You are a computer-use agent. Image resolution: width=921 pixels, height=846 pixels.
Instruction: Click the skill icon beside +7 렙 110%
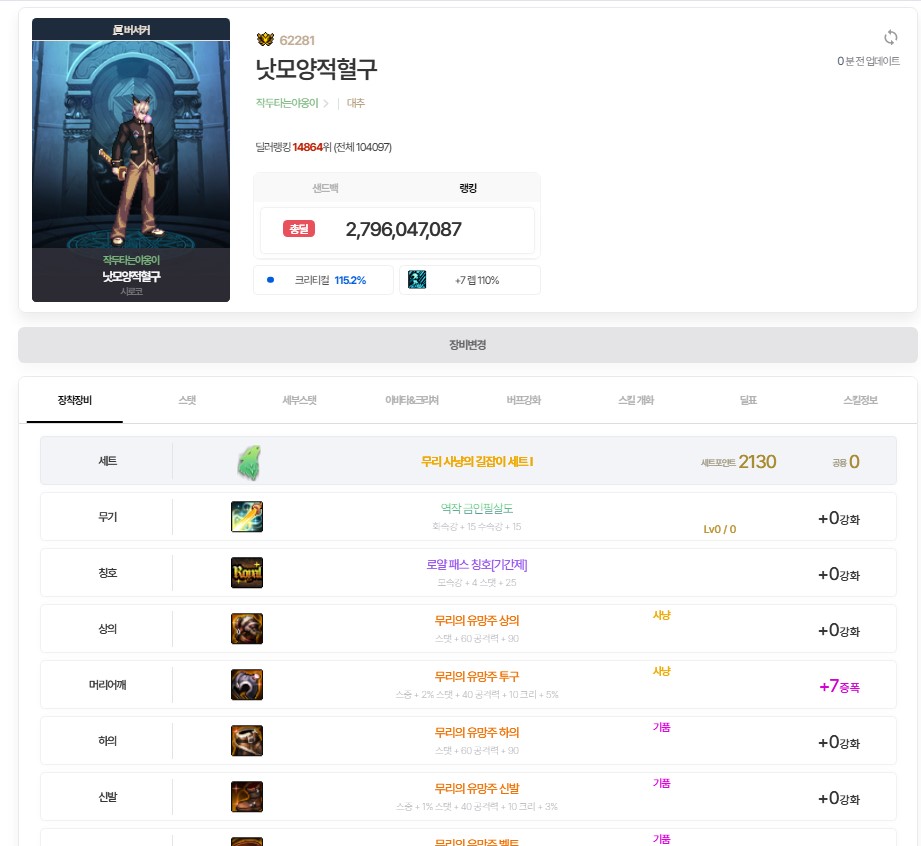coord(417,280)
